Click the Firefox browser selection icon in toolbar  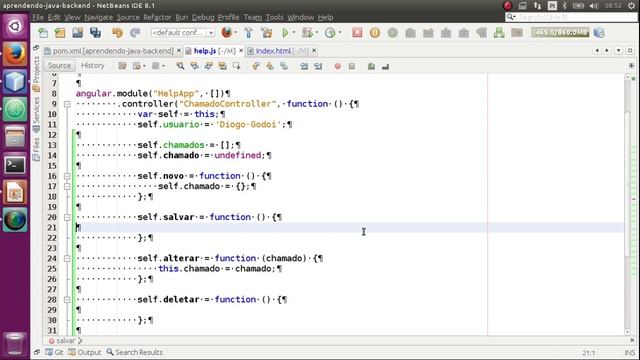227,33
